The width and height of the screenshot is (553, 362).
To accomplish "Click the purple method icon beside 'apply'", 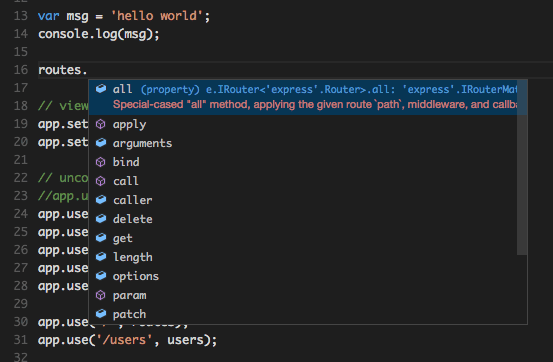I will [101, 124].
